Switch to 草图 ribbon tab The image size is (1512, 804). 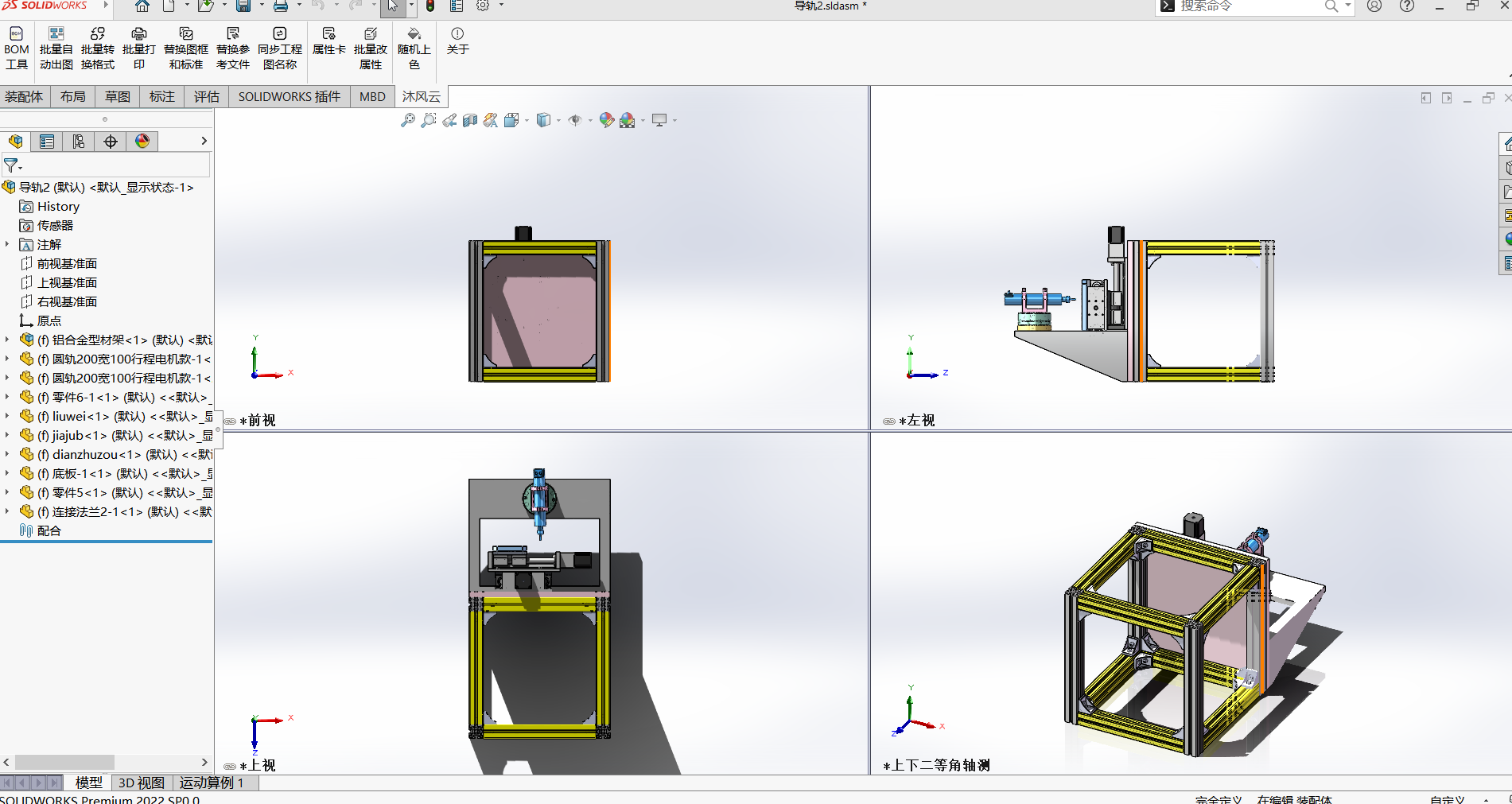point(118,96)
